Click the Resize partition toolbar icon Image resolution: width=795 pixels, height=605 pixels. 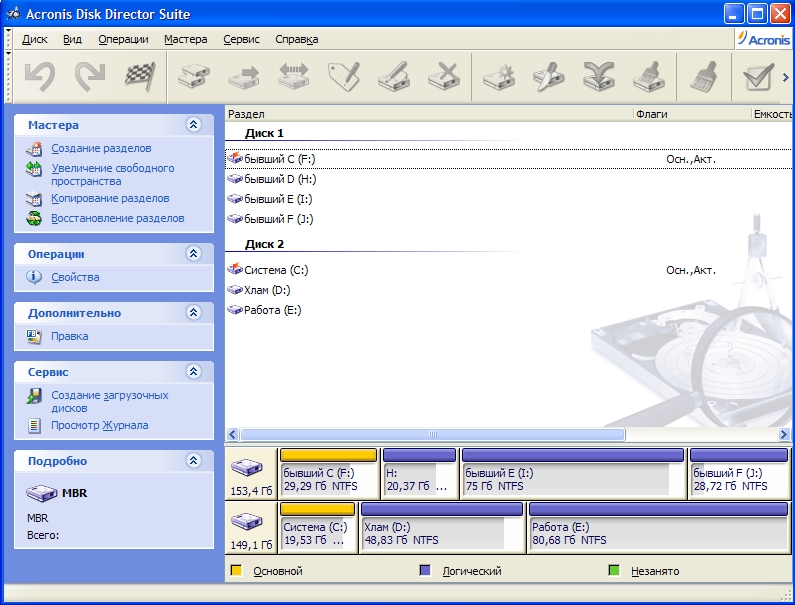point(294,77)
